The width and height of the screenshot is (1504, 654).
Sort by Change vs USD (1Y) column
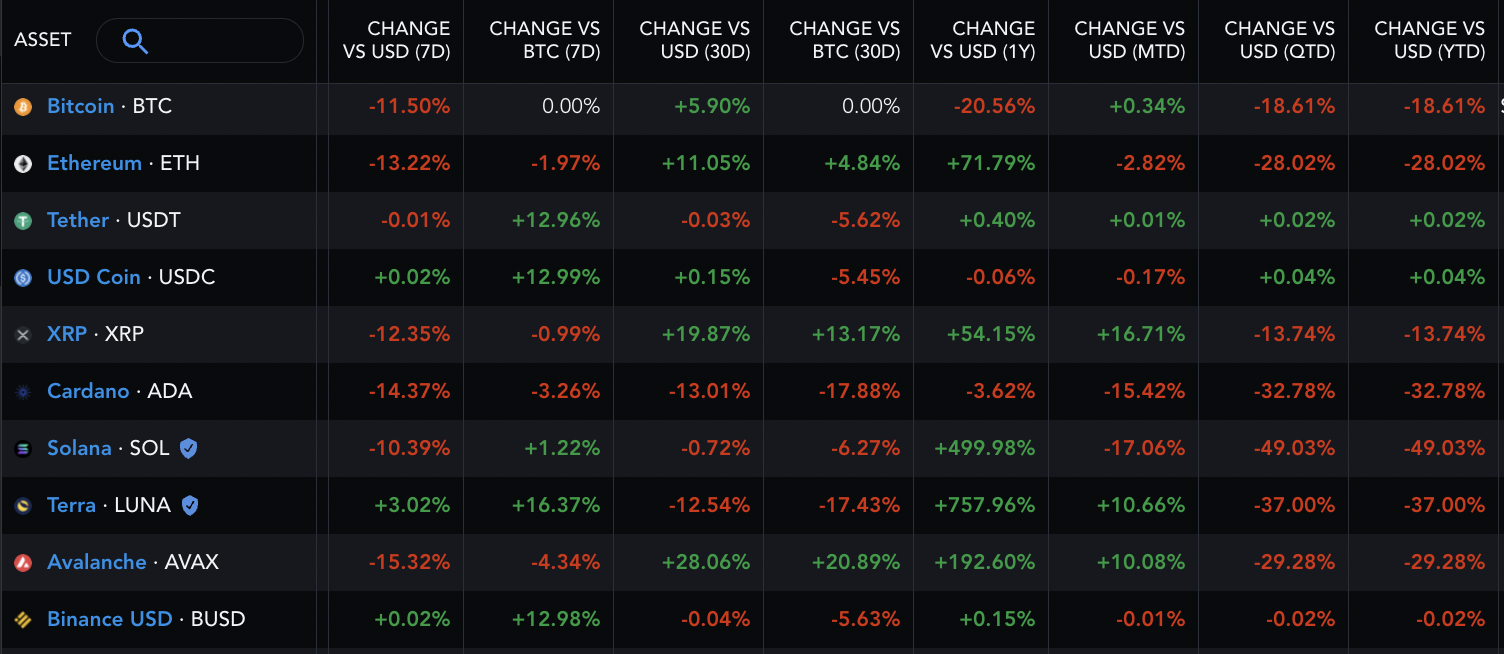[x=982, y=40]
